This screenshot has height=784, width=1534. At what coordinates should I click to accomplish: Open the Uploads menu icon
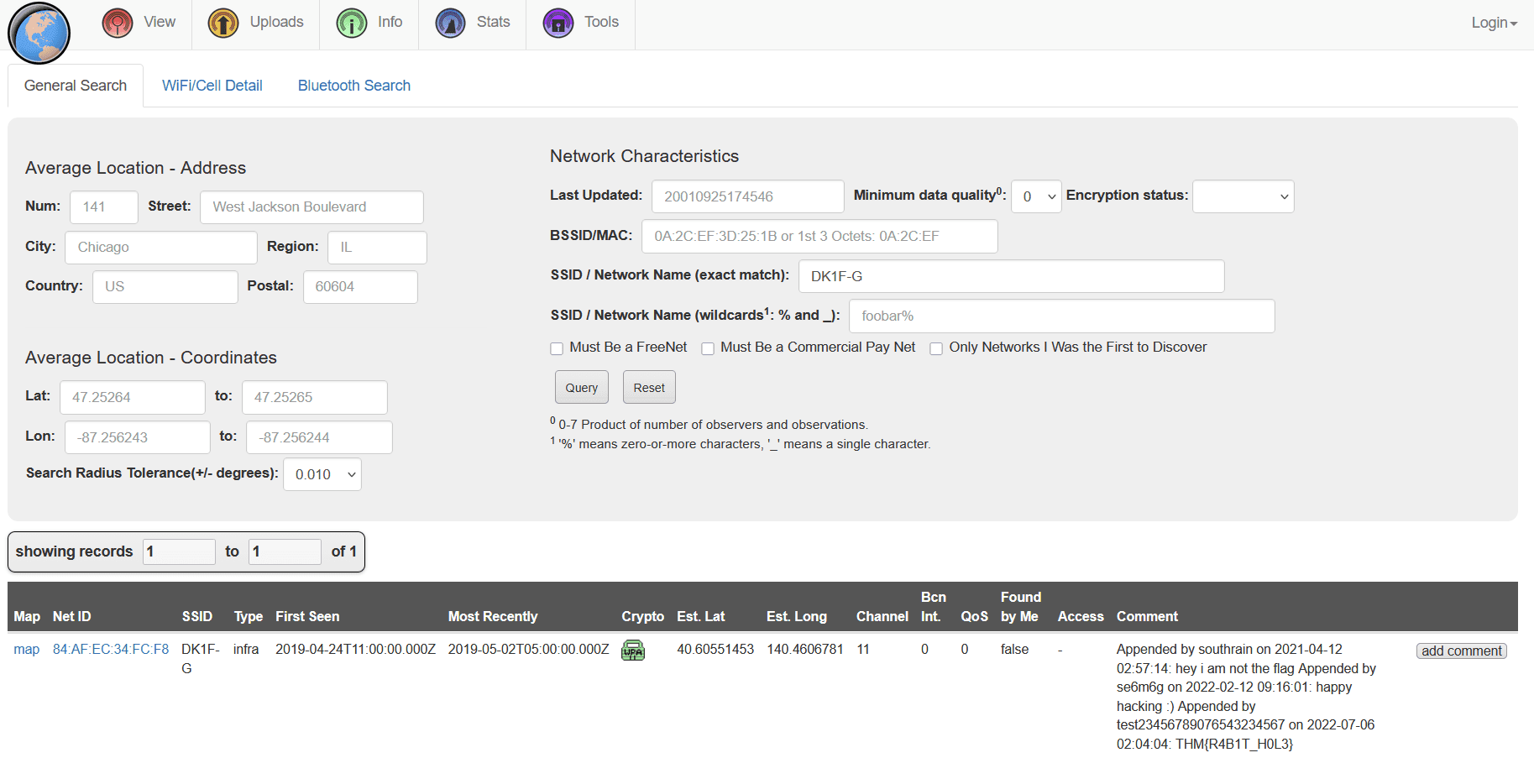(223, 23)
